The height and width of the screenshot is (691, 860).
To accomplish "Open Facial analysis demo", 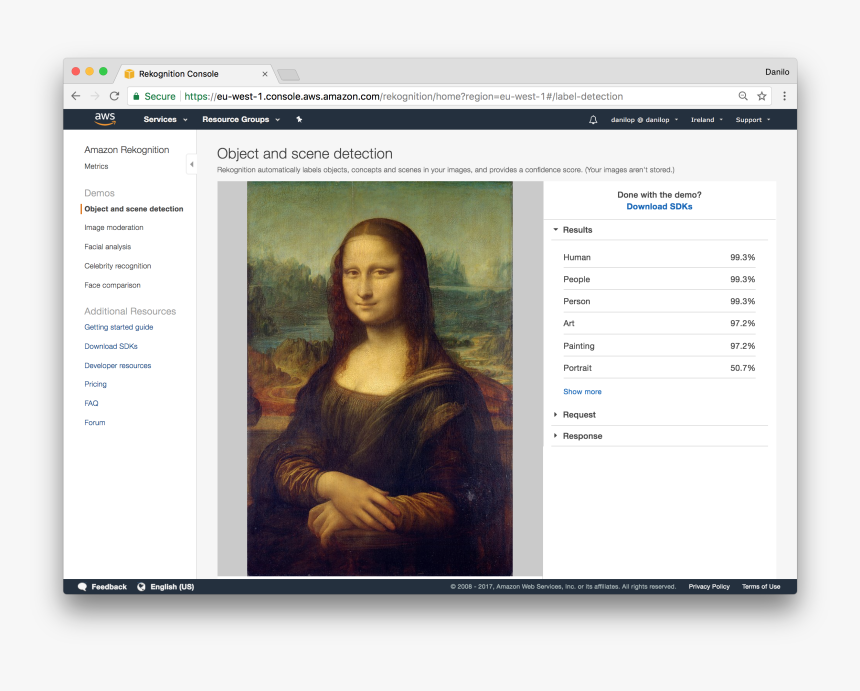I will point(108,247).
